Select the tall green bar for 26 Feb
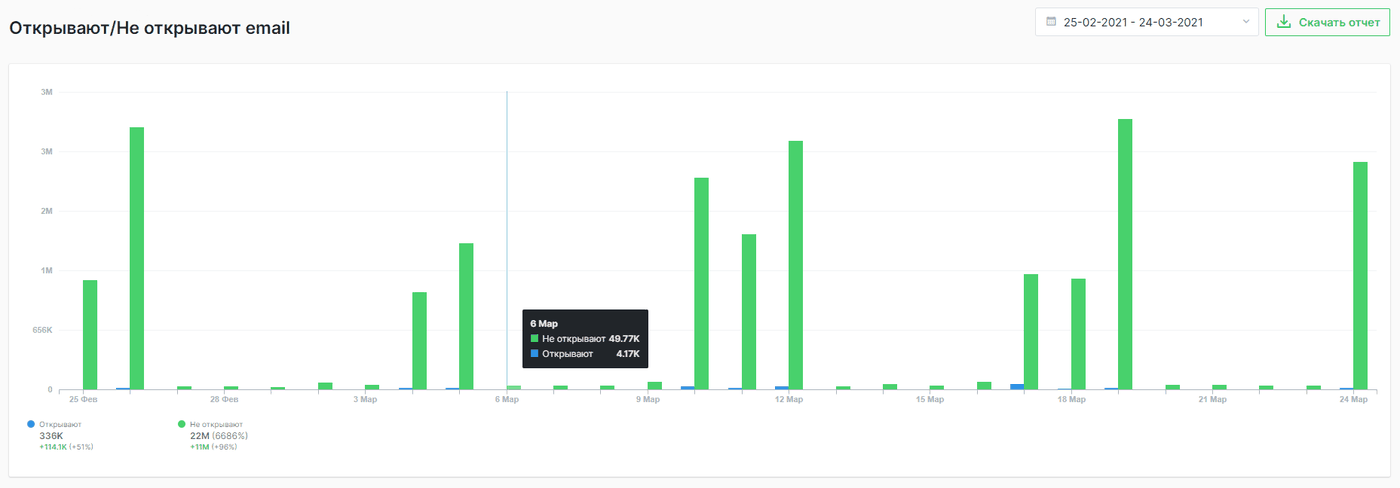This screenshot has width=1400, height=488. coord(137,258)
